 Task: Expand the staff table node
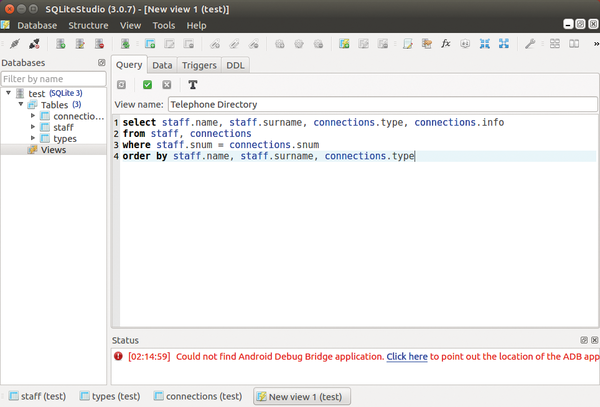point(32,127)
